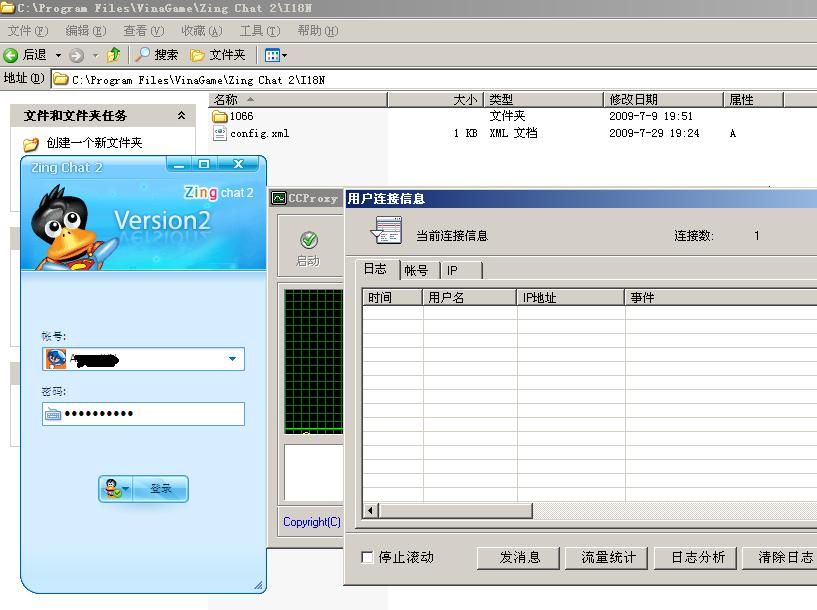Screen dimensions: 817x610
Task: Open Edit (编辑) menu
Action: (86, 31)
